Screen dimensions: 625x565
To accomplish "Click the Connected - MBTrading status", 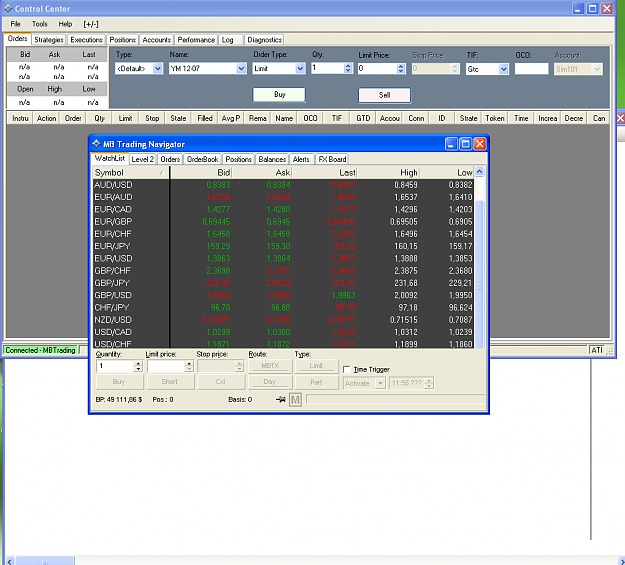I will (40, 350).
